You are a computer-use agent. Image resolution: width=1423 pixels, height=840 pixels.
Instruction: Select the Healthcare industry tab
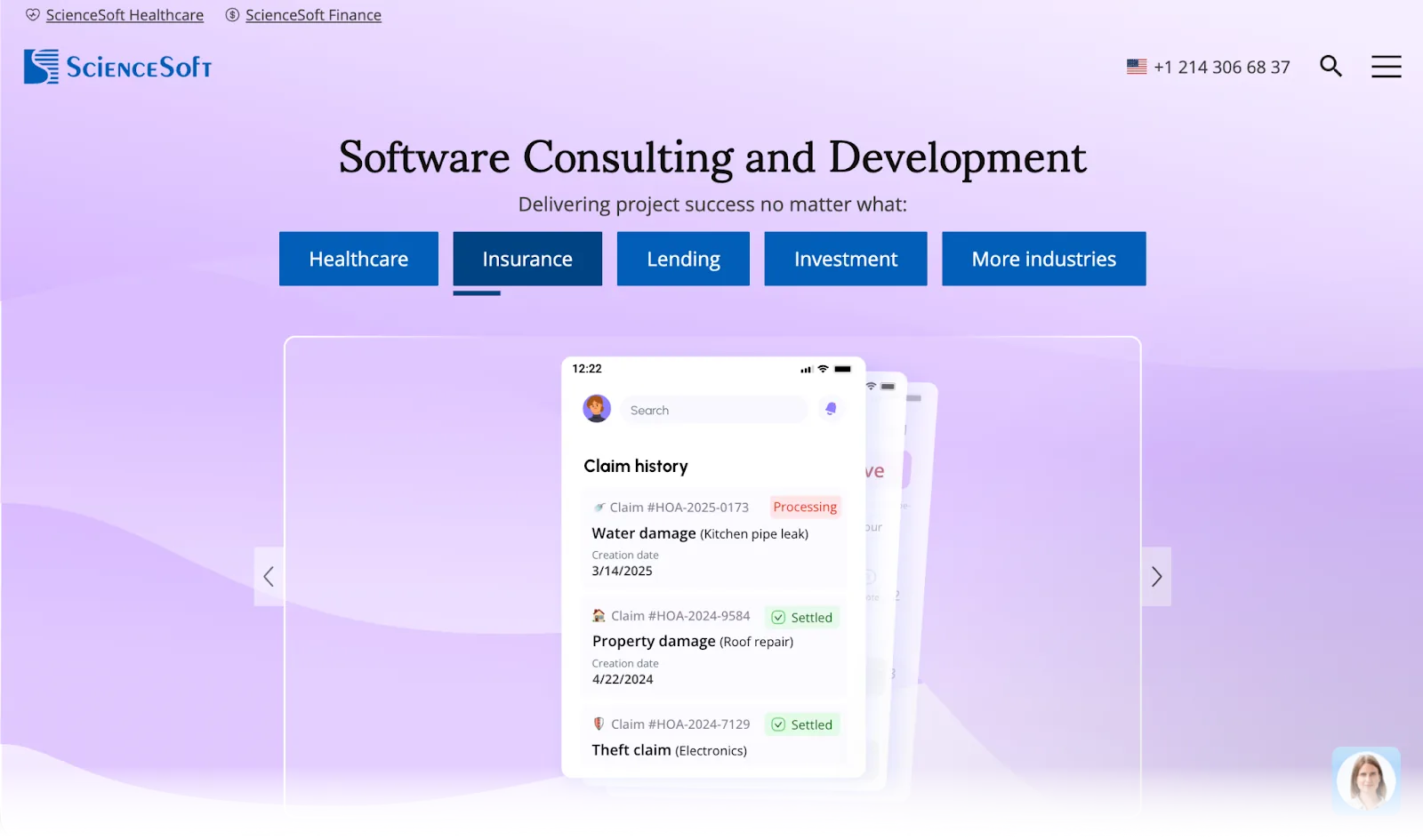coord(358,259)
